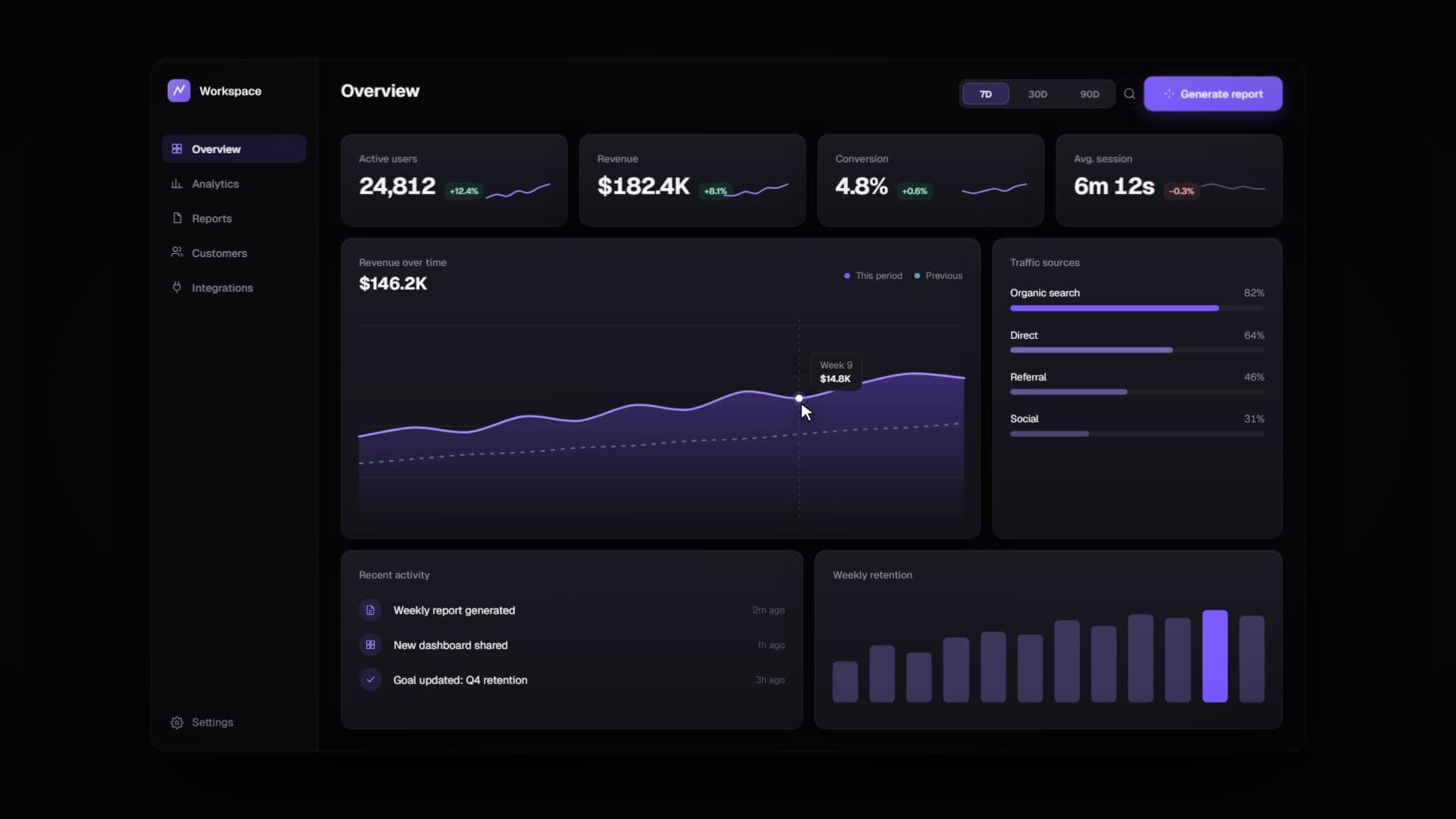
Task: Click the +12.4% badge on Active users
Action: click(463, 191)
